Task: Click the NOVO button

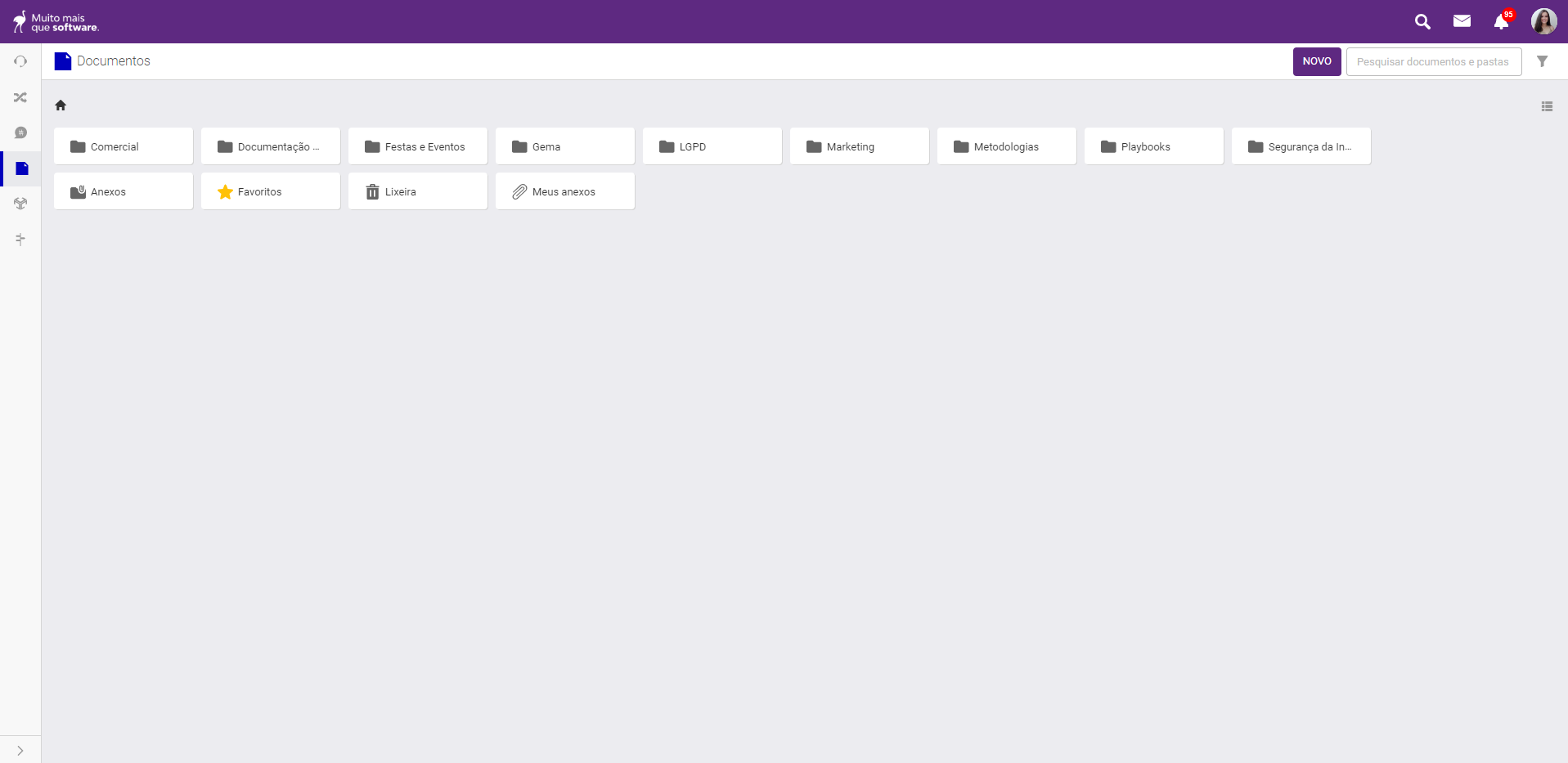Action: pyautogui.click(x=1316, y=61)
